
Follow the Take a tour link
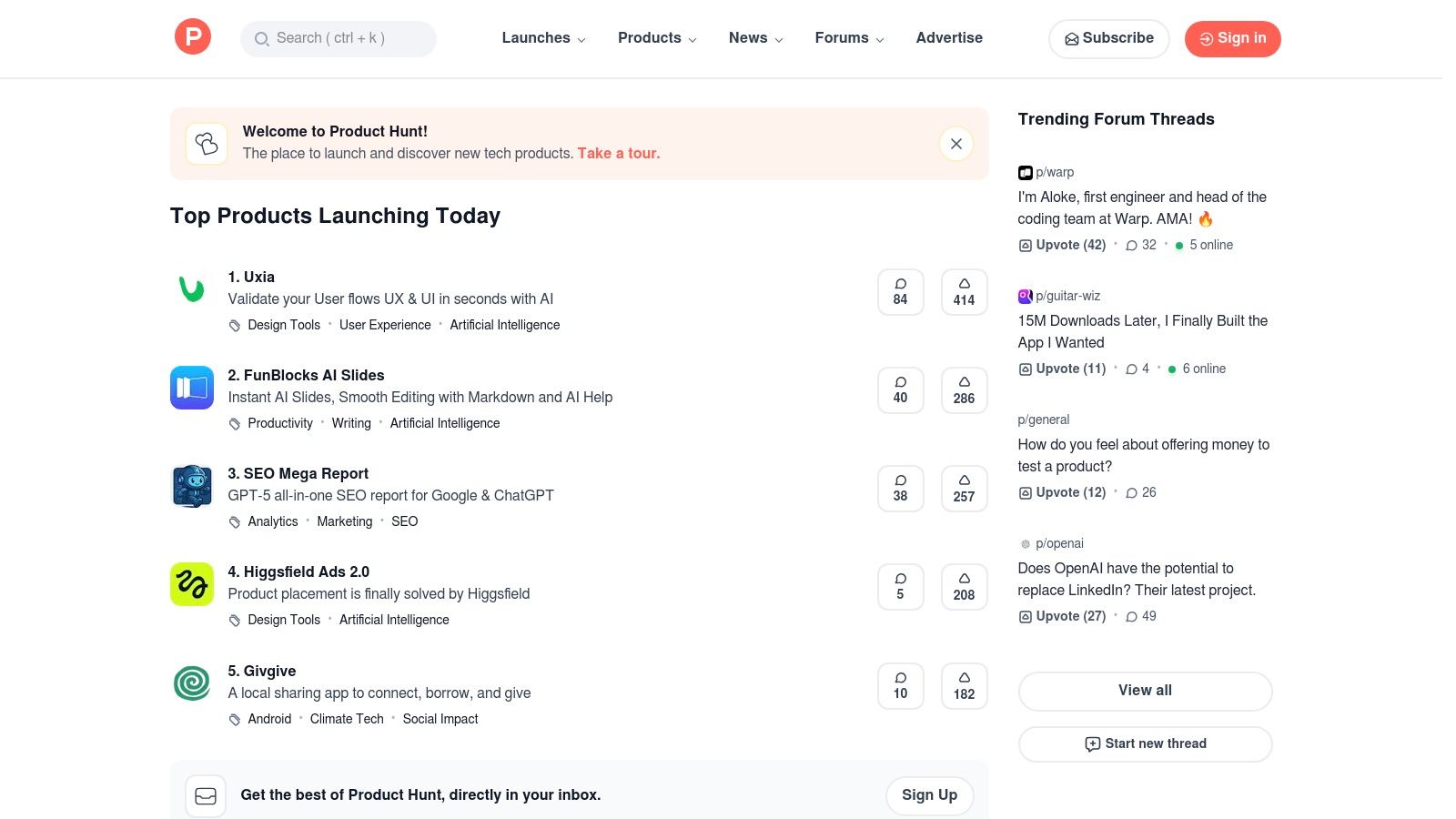pyautogui.click(x=619, y=153)
